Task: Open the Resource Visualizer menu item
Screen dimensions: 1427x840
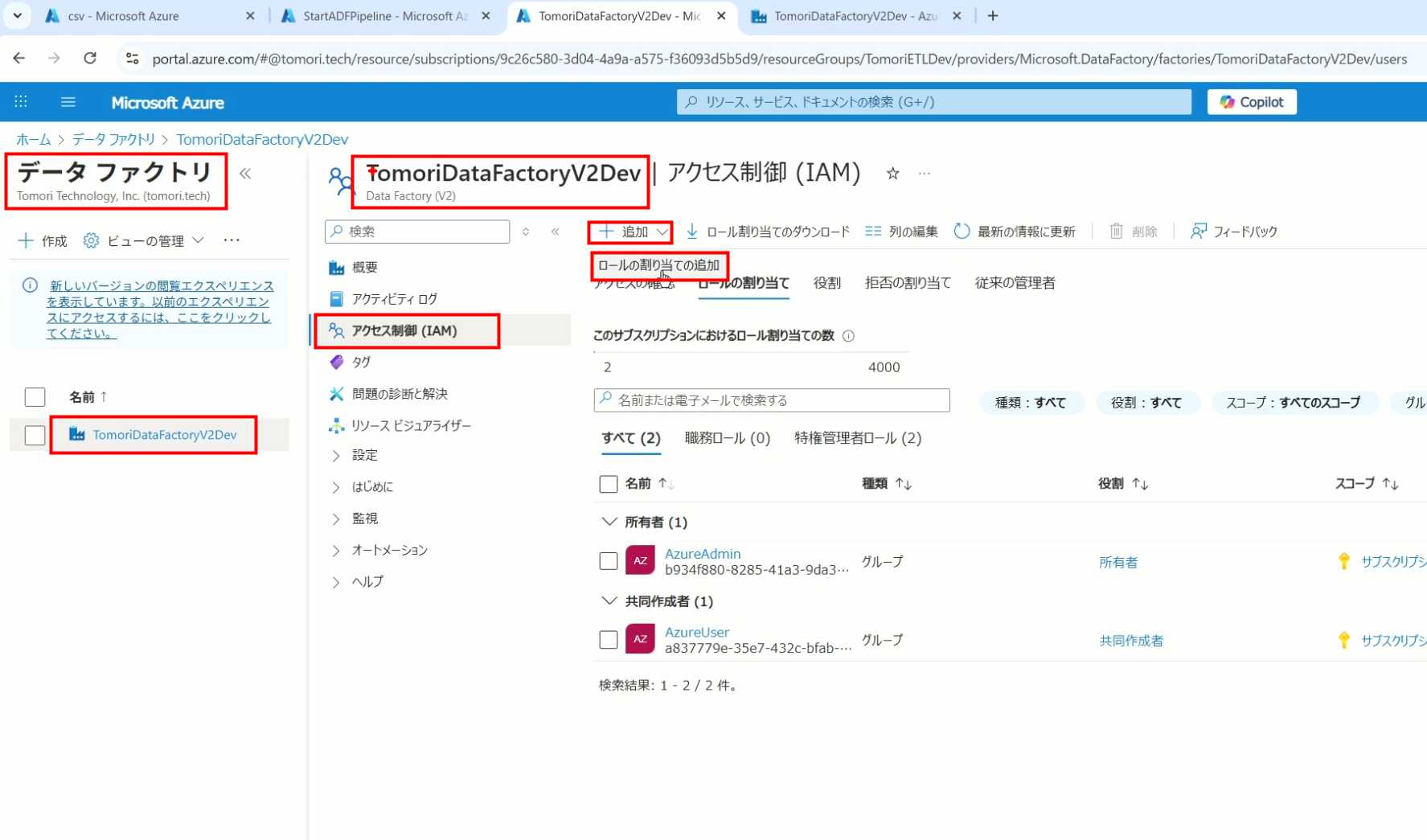Action: click(x=411, y=425)
